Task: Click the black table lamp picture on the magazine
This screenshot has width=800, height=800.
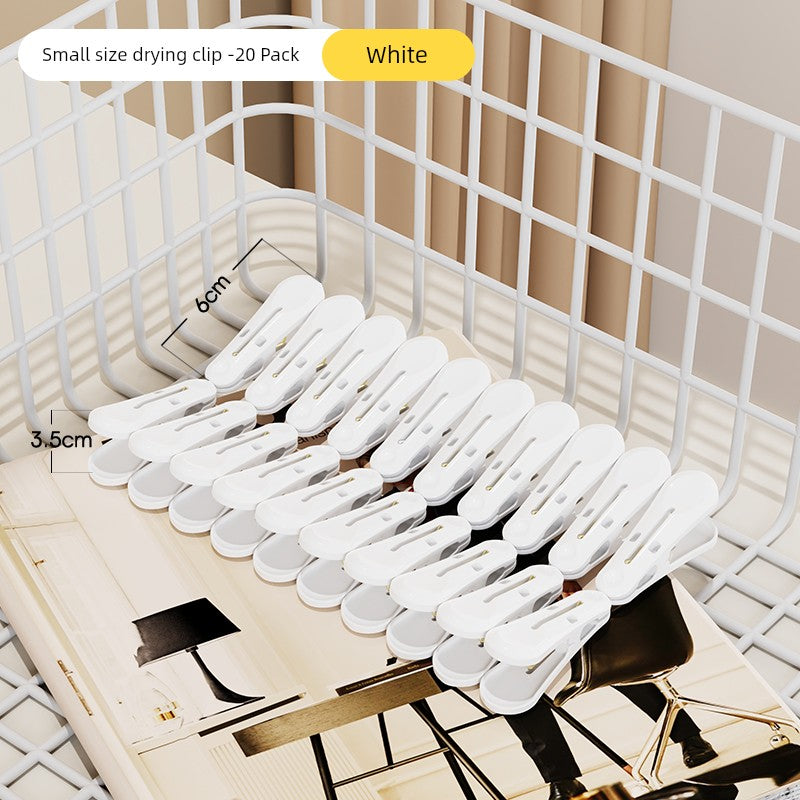Action: [191, 648]
